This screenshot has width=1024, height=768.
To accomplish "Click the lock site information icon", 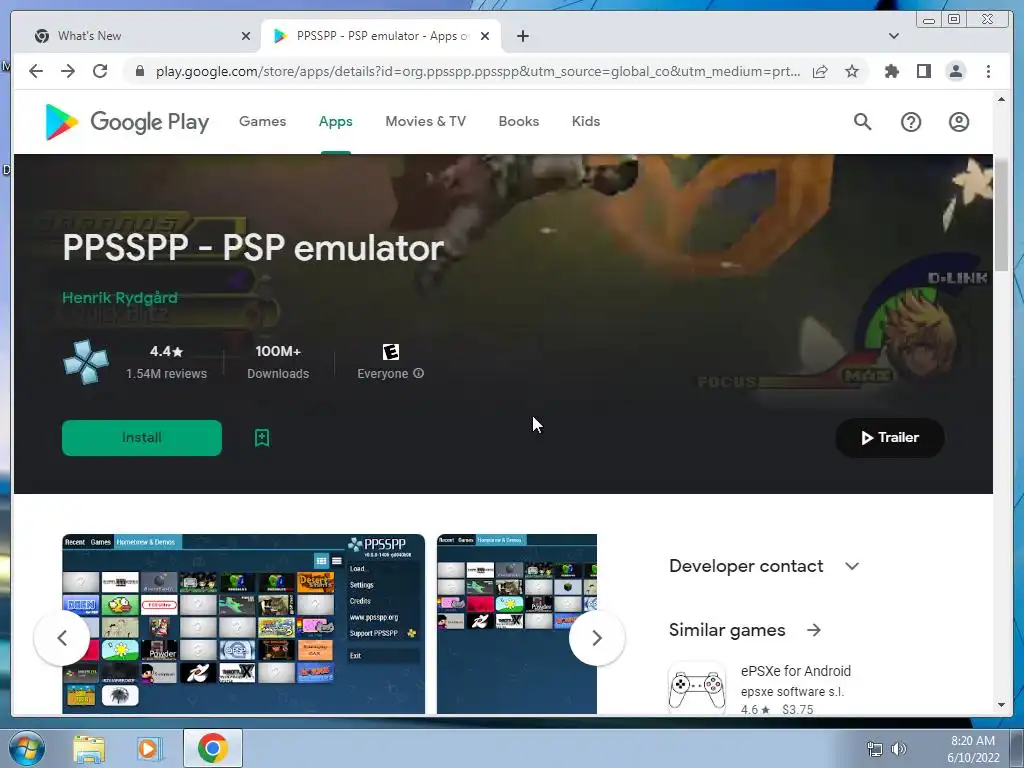I will 139,71.
